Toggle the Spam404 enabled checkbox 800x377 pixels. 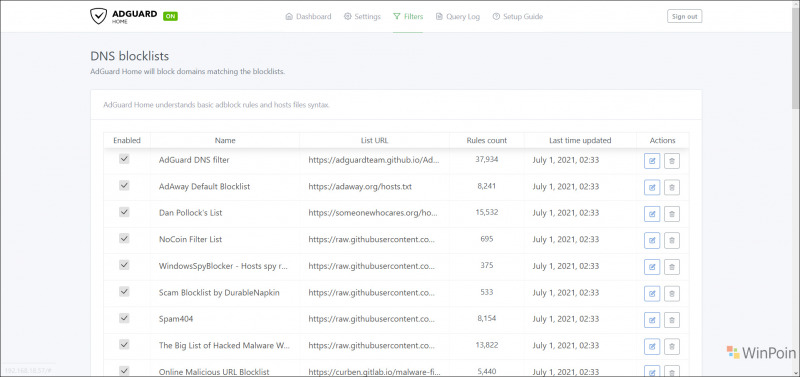(124, 318)
